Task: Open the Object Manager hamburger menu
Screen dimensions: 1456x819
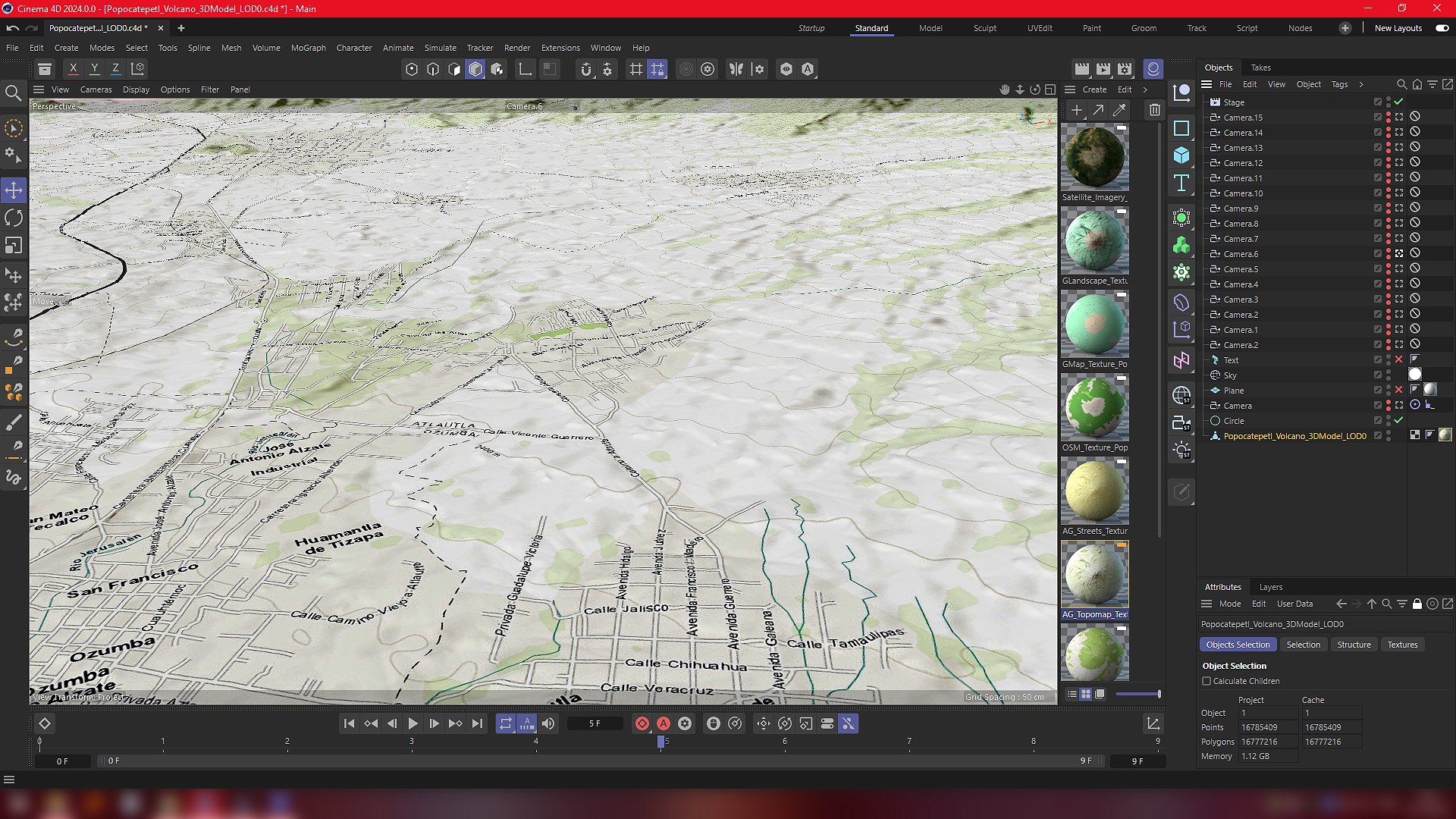Action: pos(1207,84)
